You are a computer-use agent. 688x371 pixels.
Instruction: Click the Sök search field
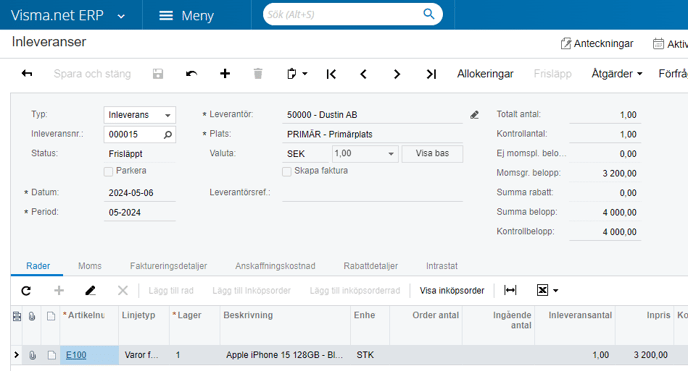342,14
